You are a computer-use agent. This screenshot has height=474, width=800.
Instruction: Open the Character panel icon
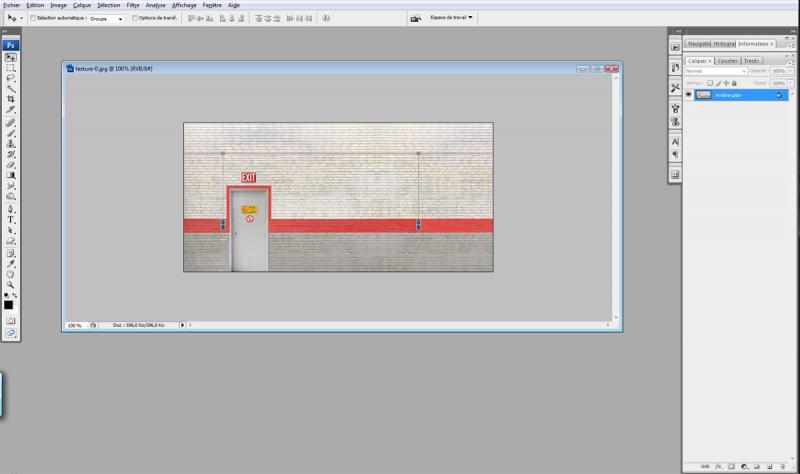click(x=675, y=142)
